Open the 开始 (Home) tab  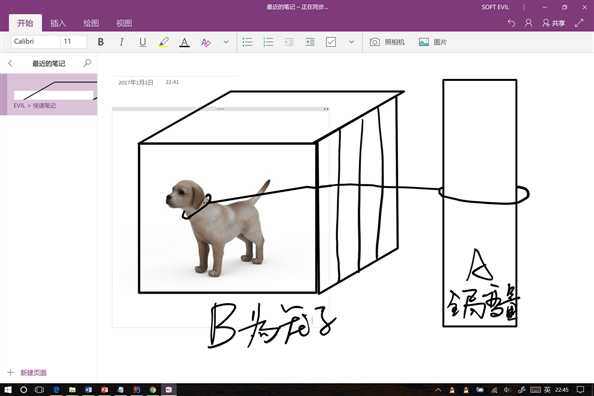(x=25, y=23)
